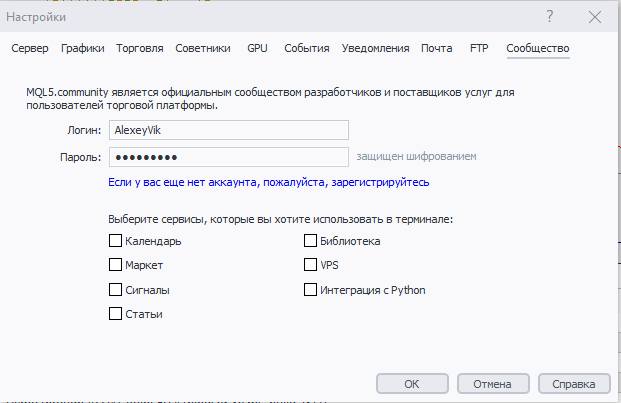Viewport: 621px width, 403px height.
Task: Enable Интеграция с Python checkbox
Action: click(310, 290)
